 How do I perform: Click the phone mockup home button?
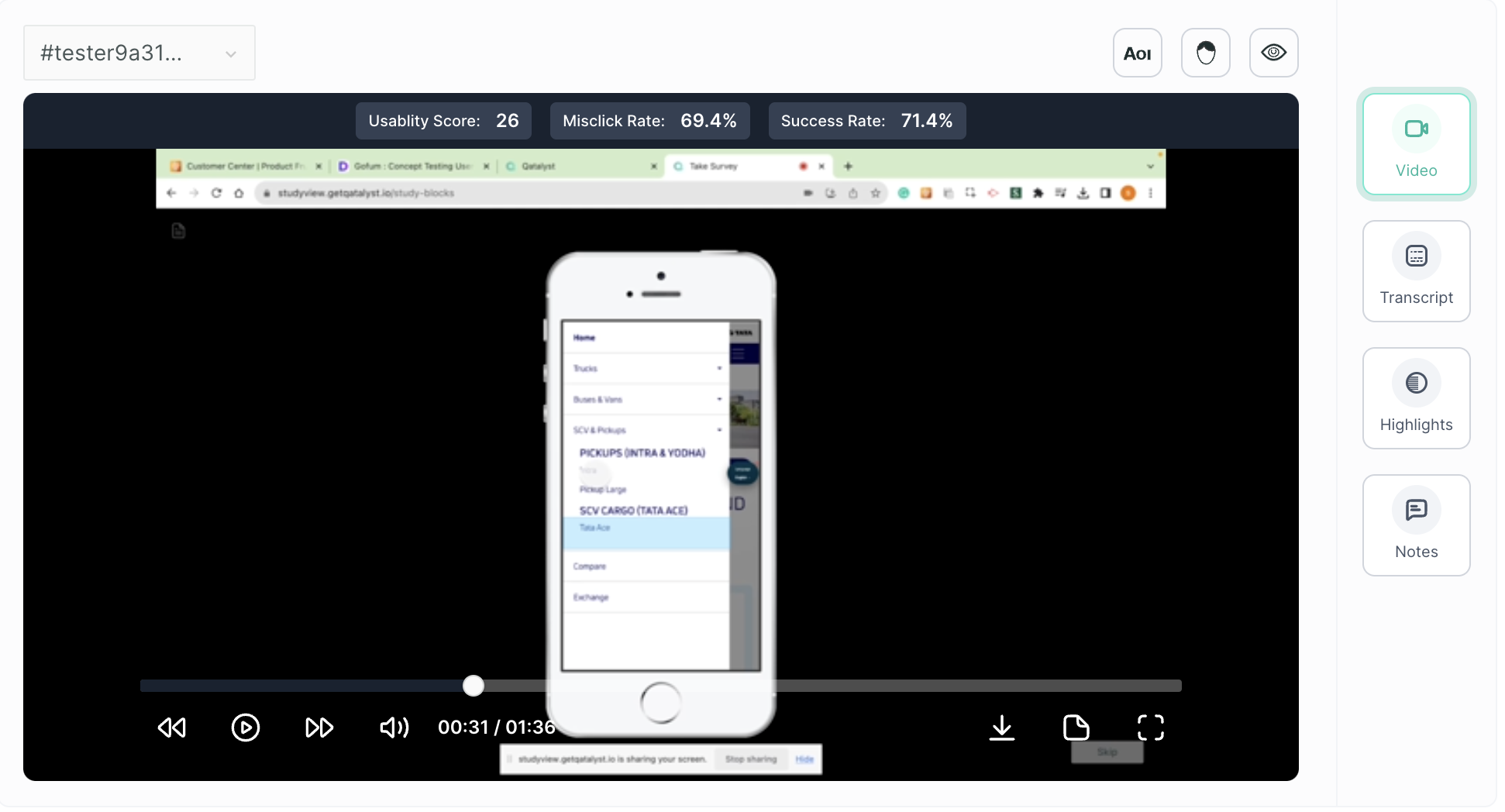coord(661,703)
